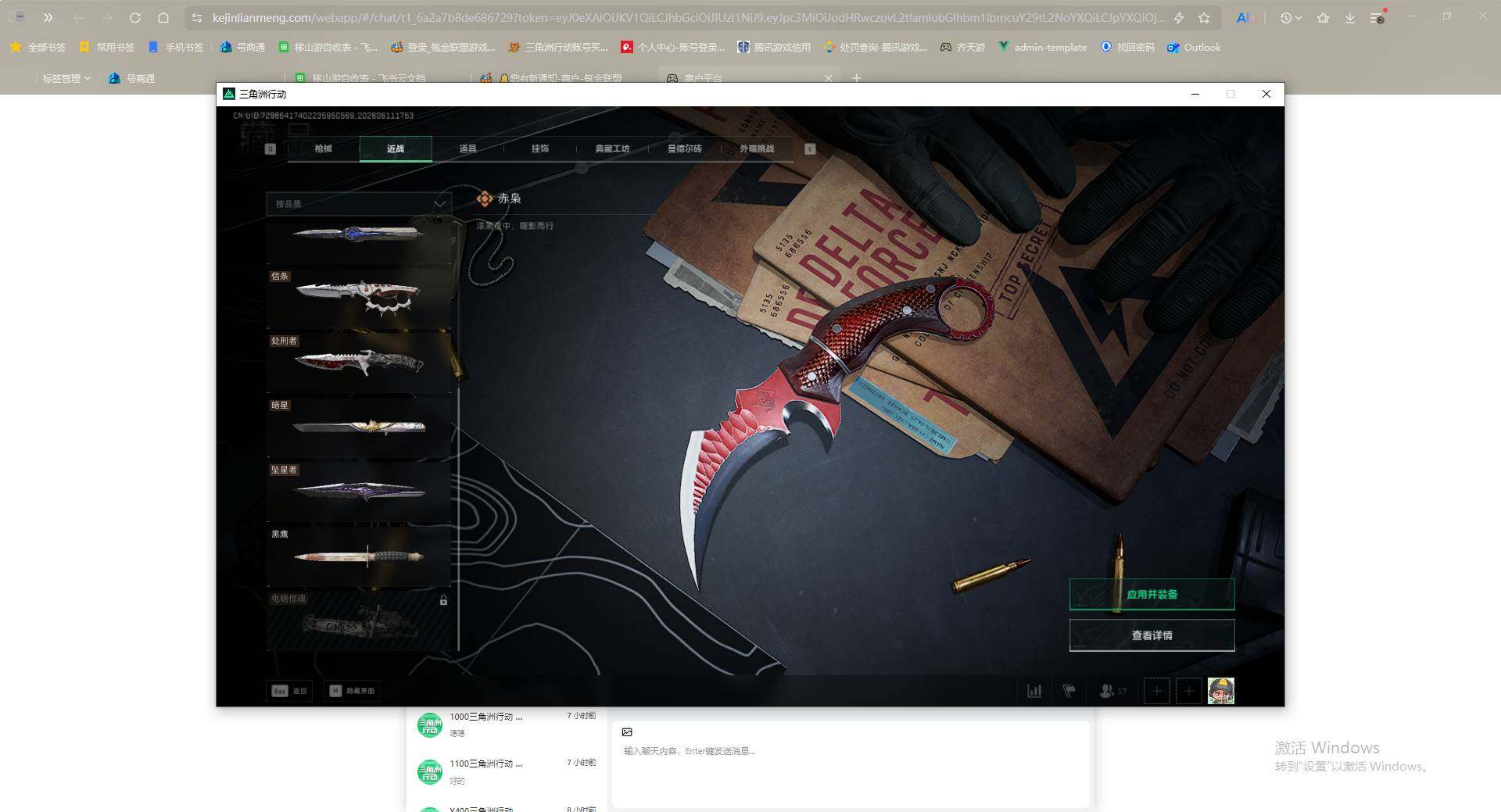Open the friends list icon showing 17

tap(1113, 691)
